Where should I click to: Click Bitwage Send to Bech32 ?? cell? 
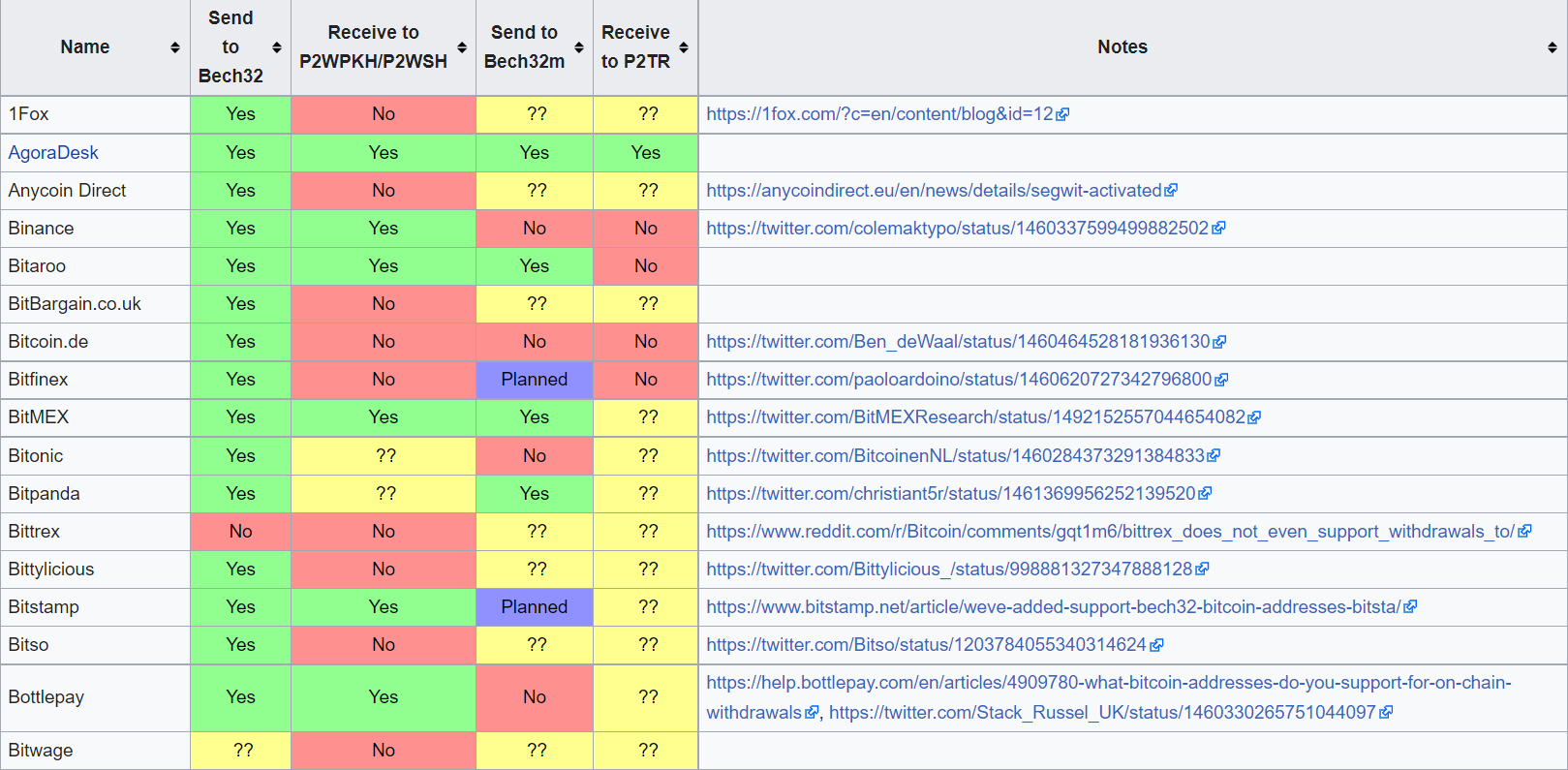(x=240, y=751)
